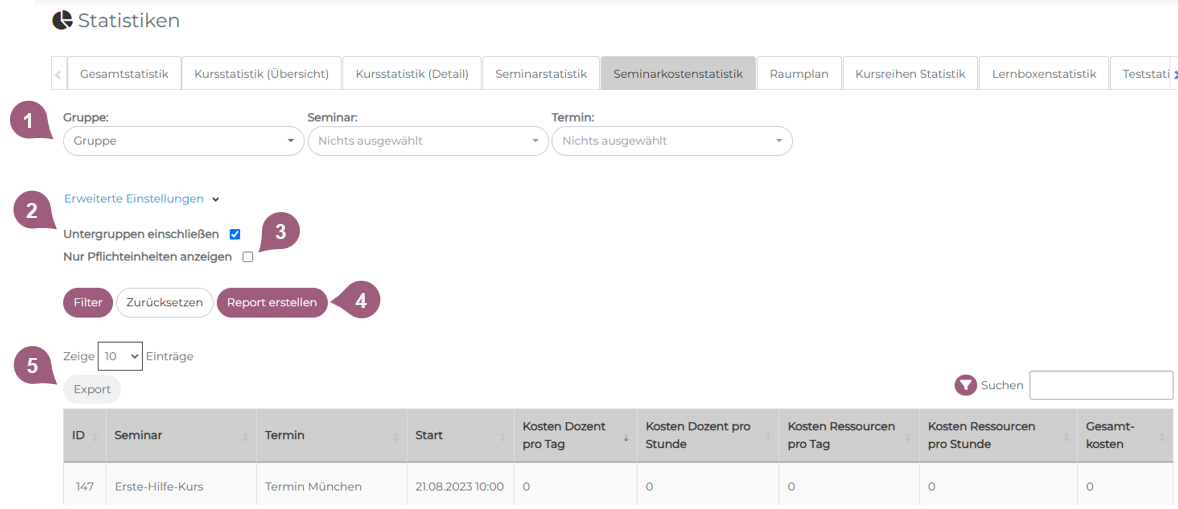1178x509 pixels.
Task: Click the Report erstellen button
Action: tap(272, 303)
